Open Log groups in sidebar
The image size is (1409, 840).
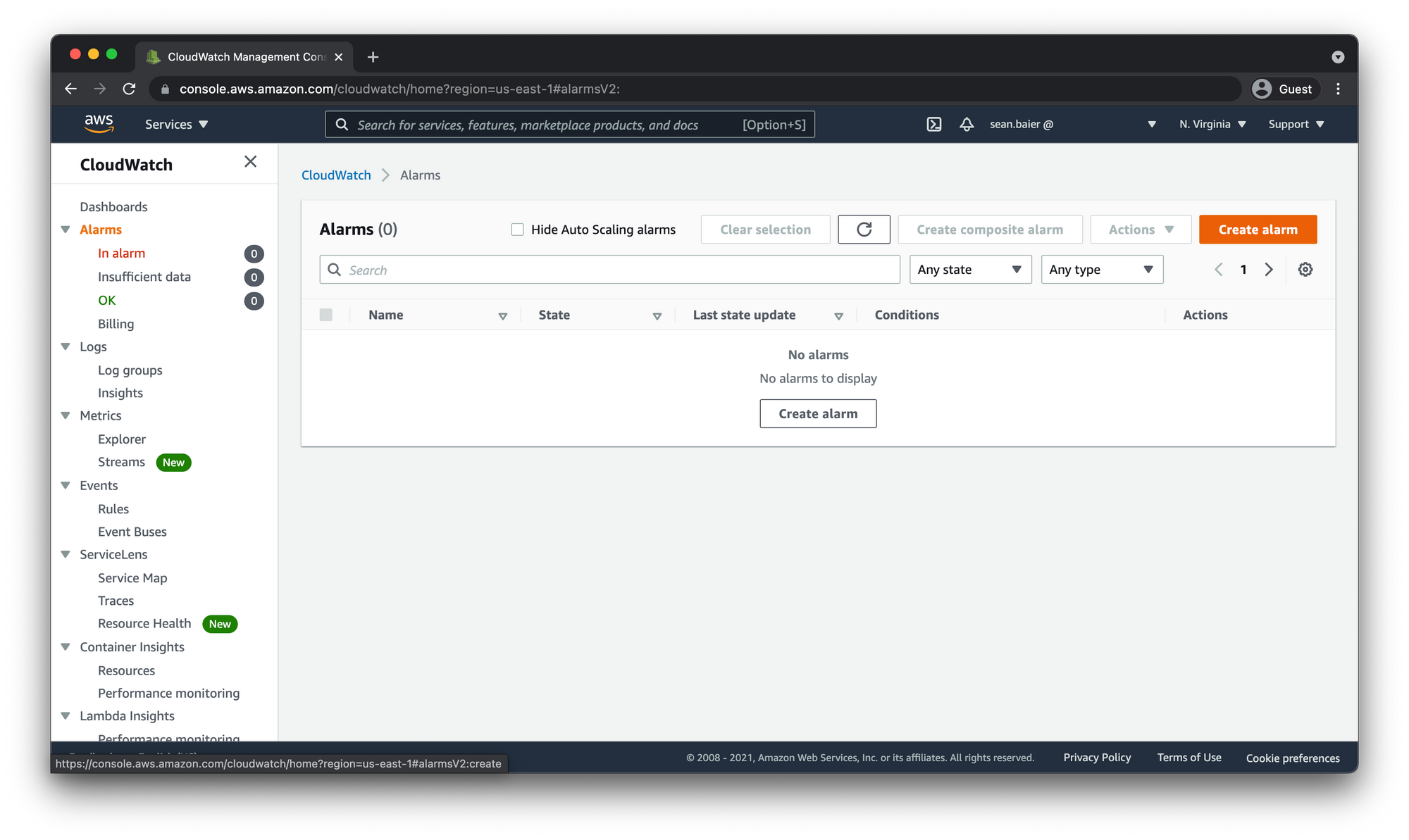pyautogui.click(x=130, y=370)
